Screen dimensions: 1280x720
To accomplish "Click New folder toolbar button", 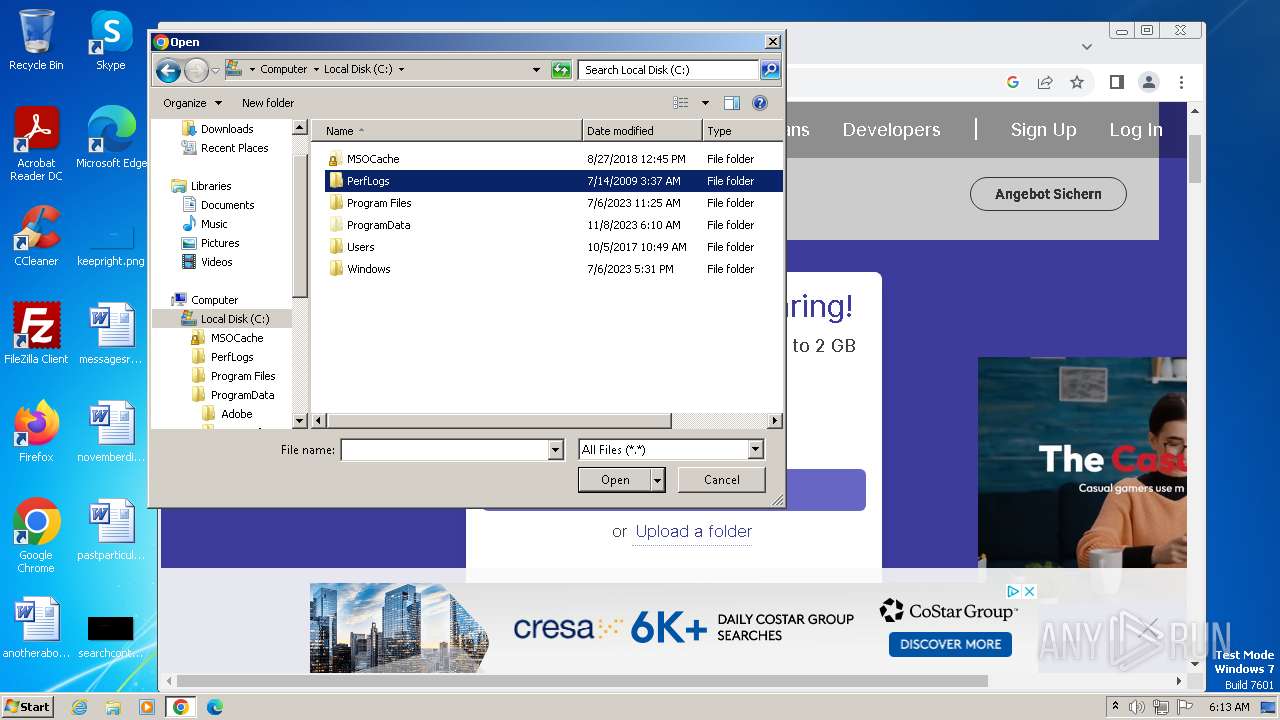I will 268,103.
